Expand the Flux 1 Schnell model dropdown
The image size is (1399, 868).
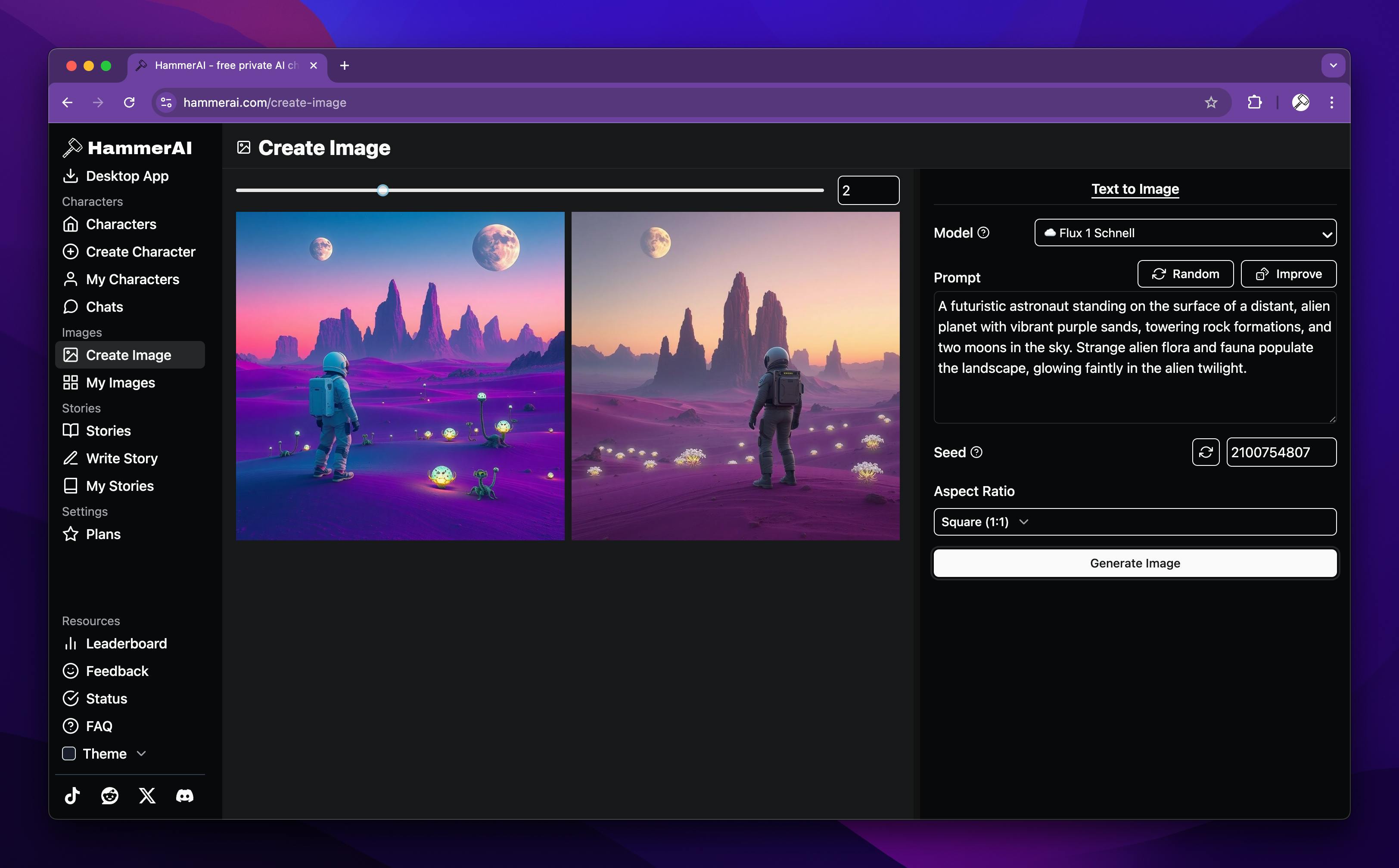(1185, 233)
